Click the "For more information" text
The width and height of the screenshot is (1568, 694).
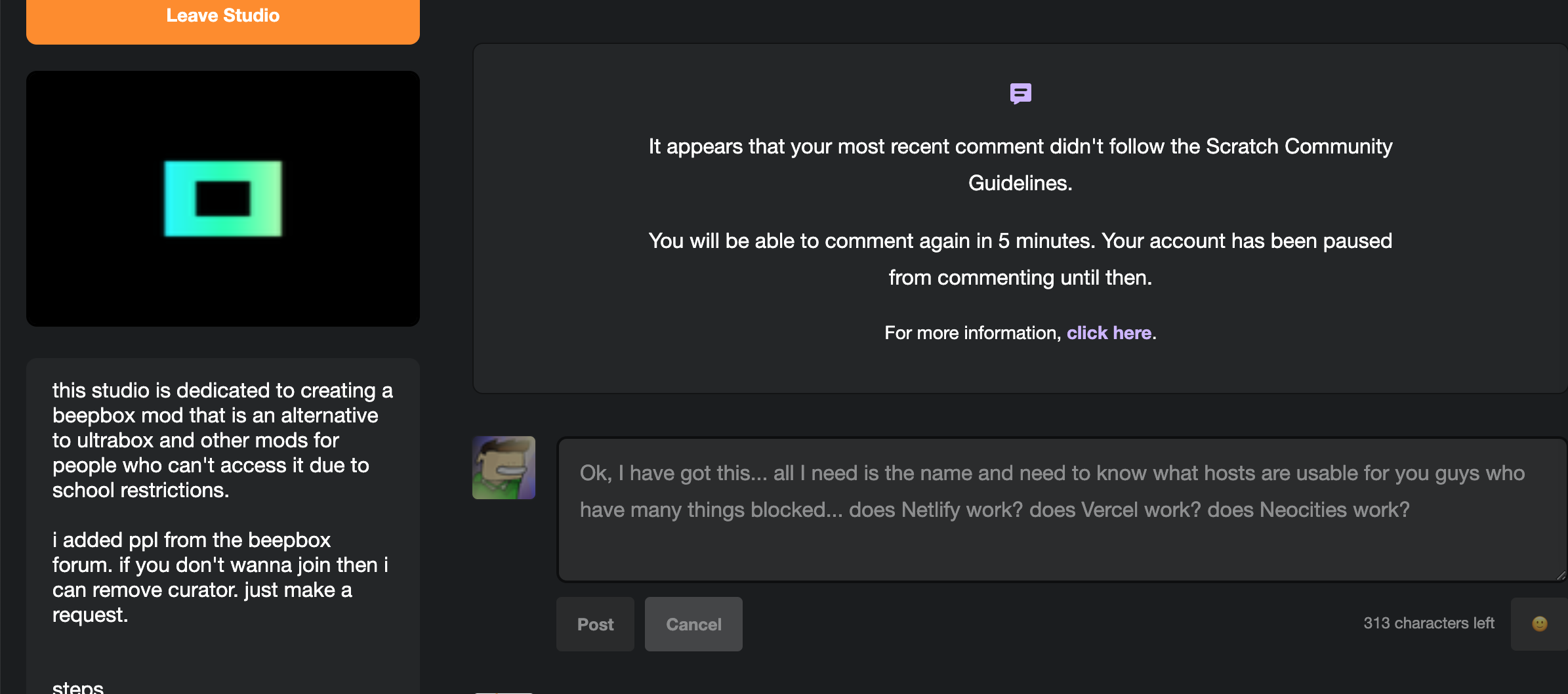pyautogui.click(x=972, y=333)
